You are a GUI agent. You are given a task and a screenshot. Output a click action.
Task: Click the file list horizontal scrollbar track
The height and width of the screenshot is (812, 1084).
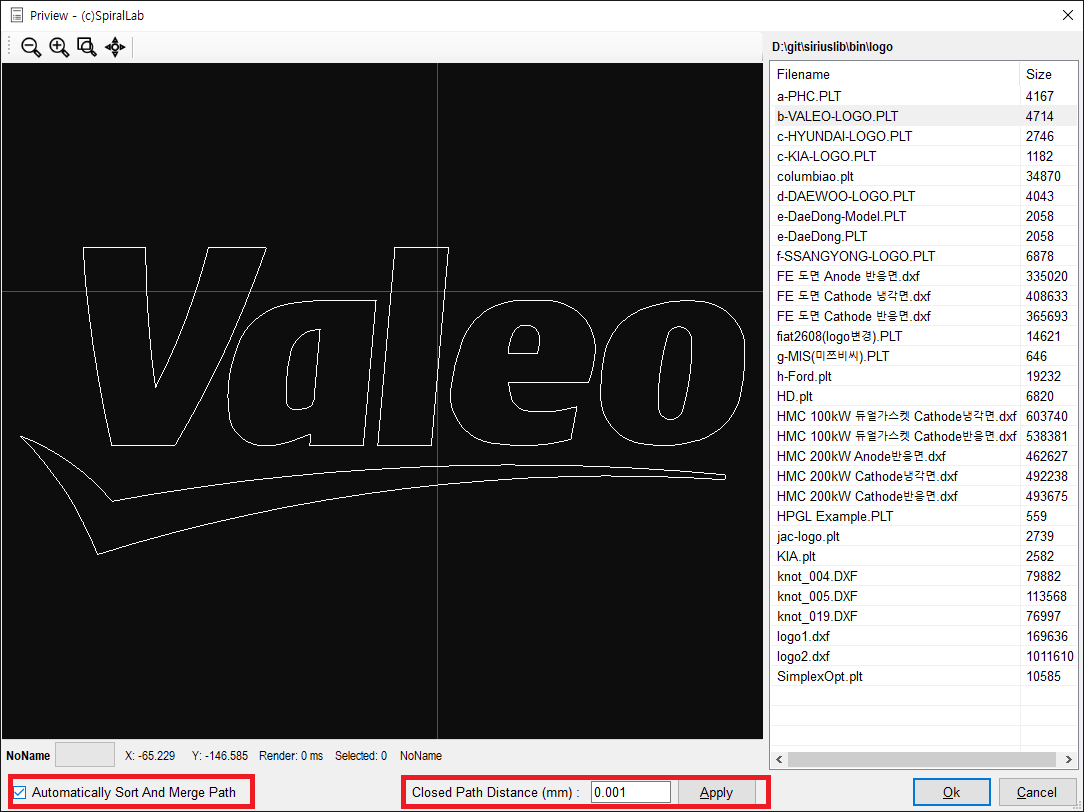922,759
